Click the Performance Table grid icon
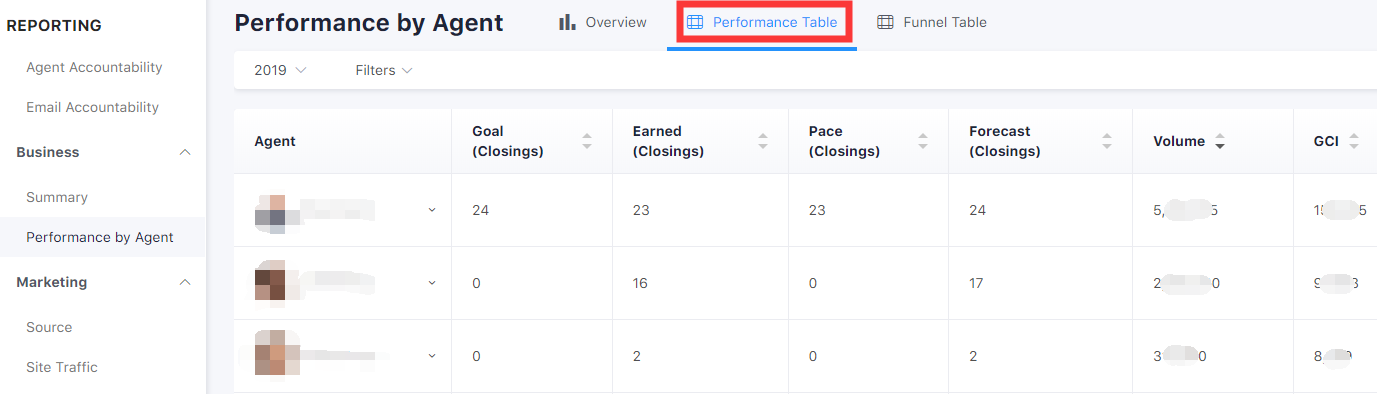 pos(695,22)
